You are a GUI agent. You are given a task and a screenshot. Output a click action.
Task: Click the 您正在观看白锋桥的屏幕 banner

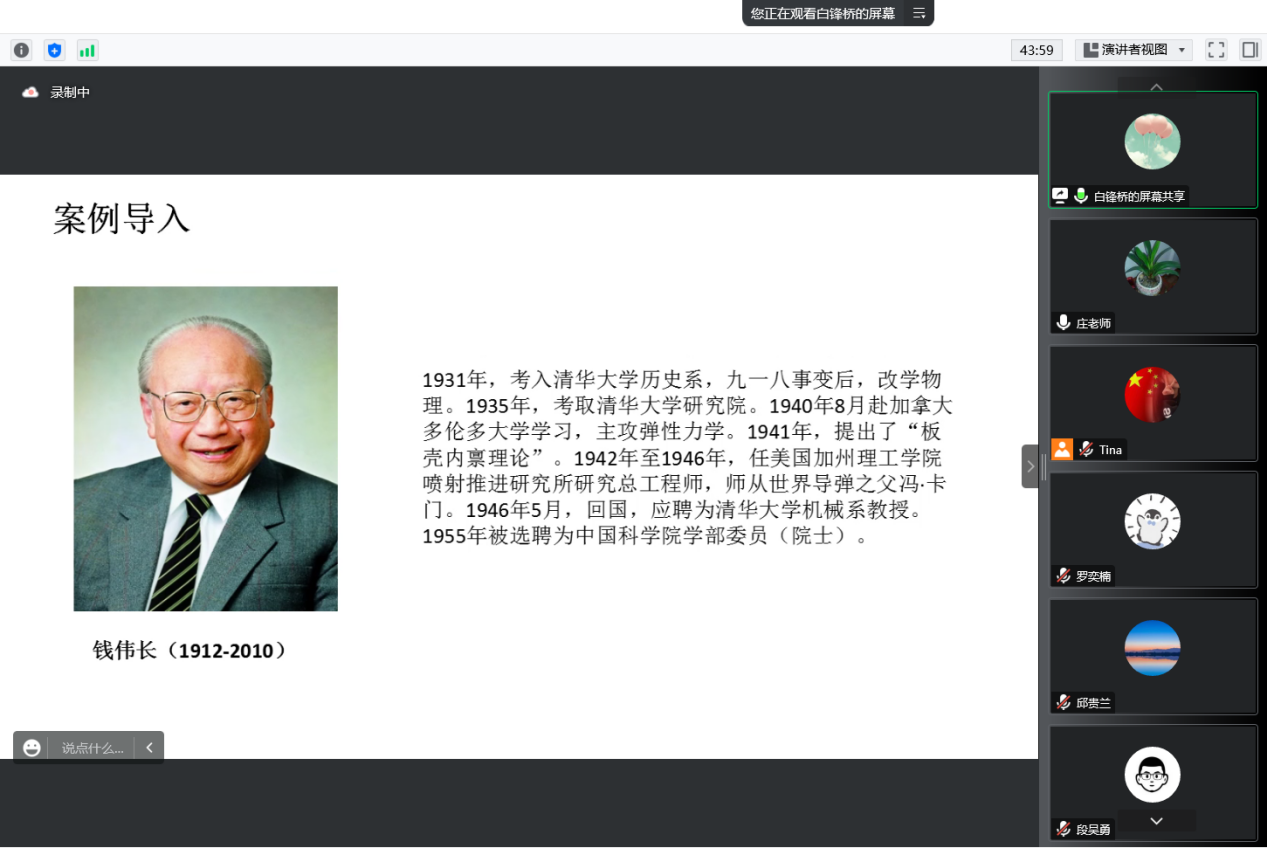coord(823,13)
